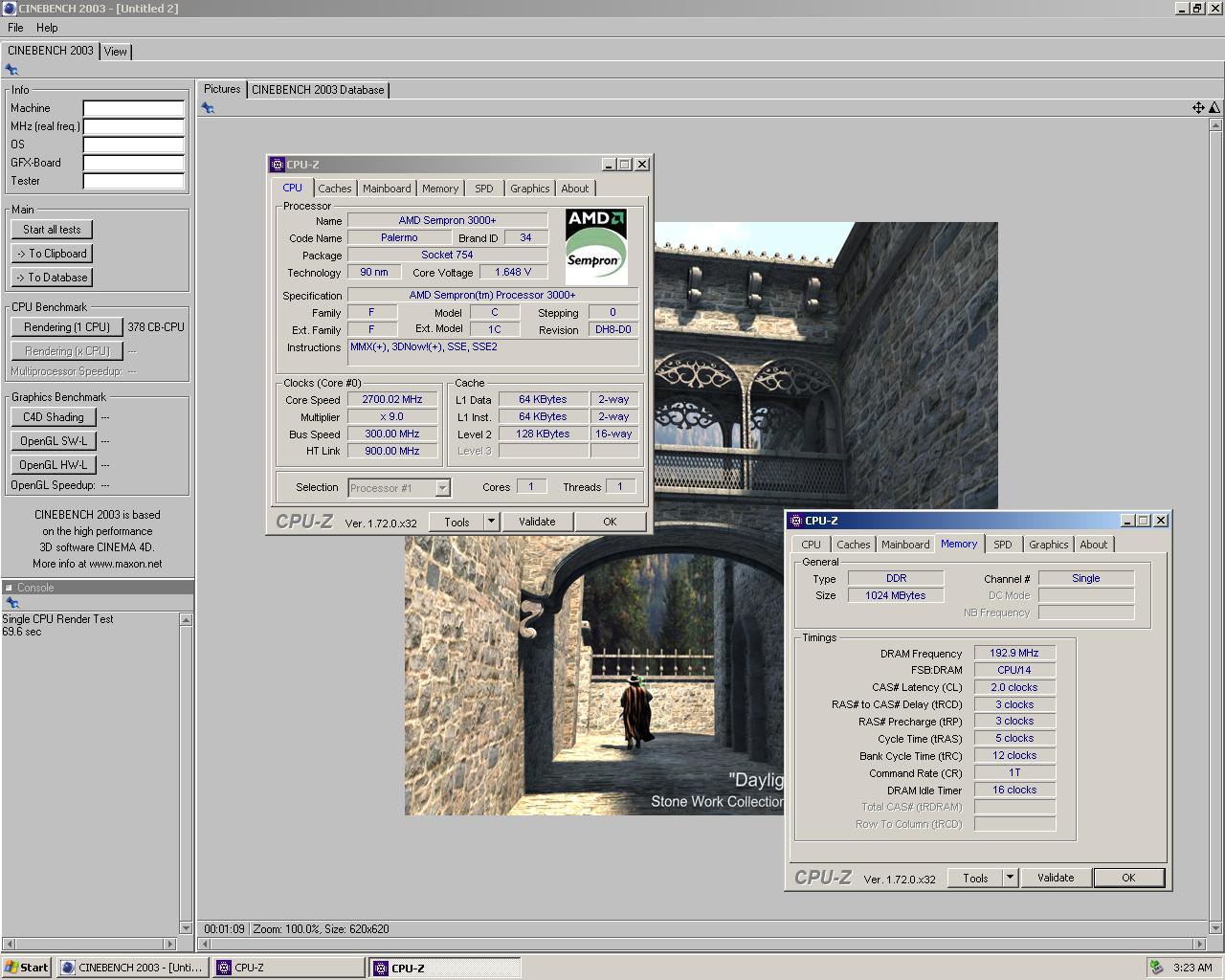Click the MHz (real freq.) input field
This screenshot has width=1225, height=980.
(x=133, y=126)
